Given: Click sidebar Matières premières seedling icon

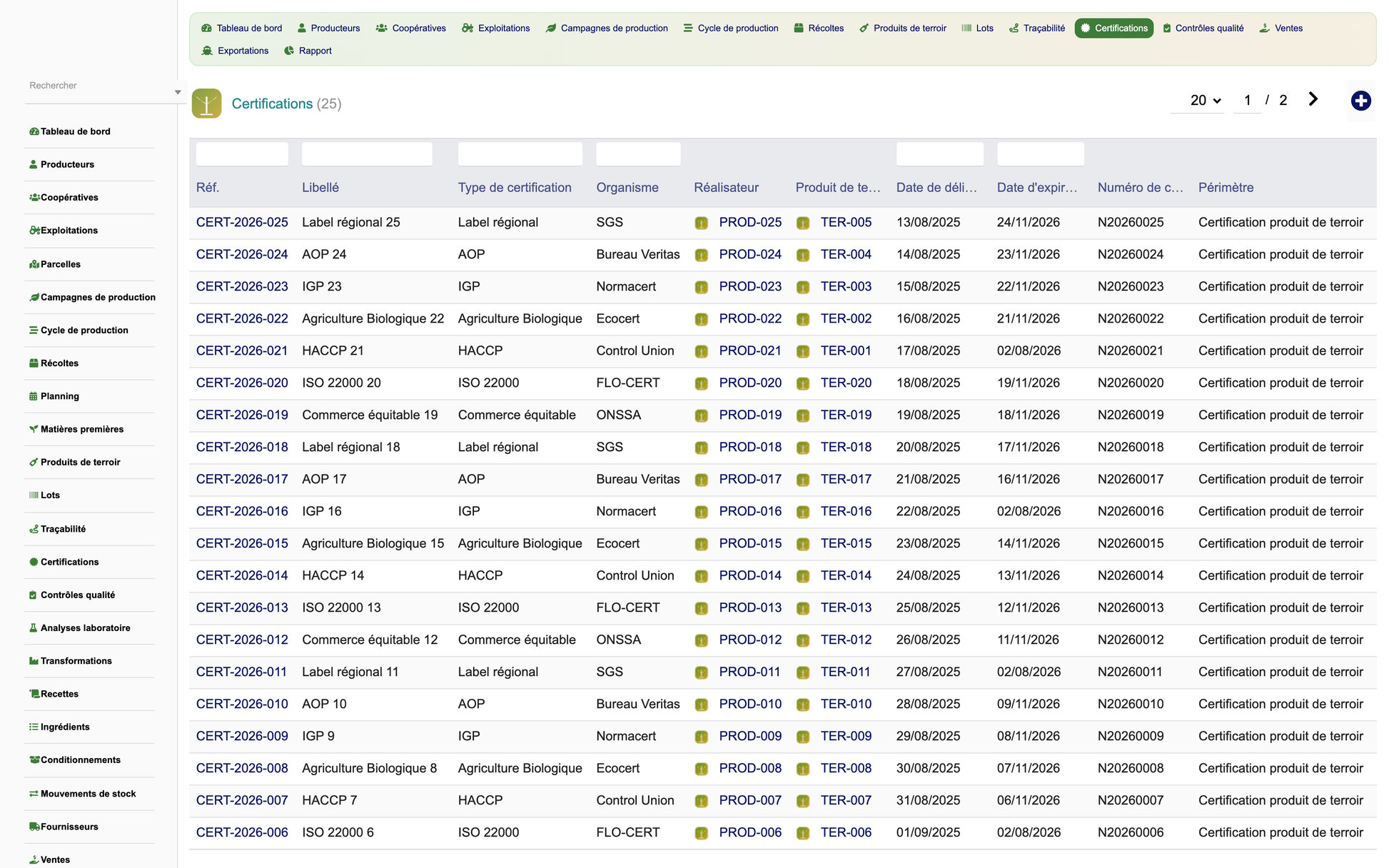Looking at the screenshot, I should coord(34,429).
